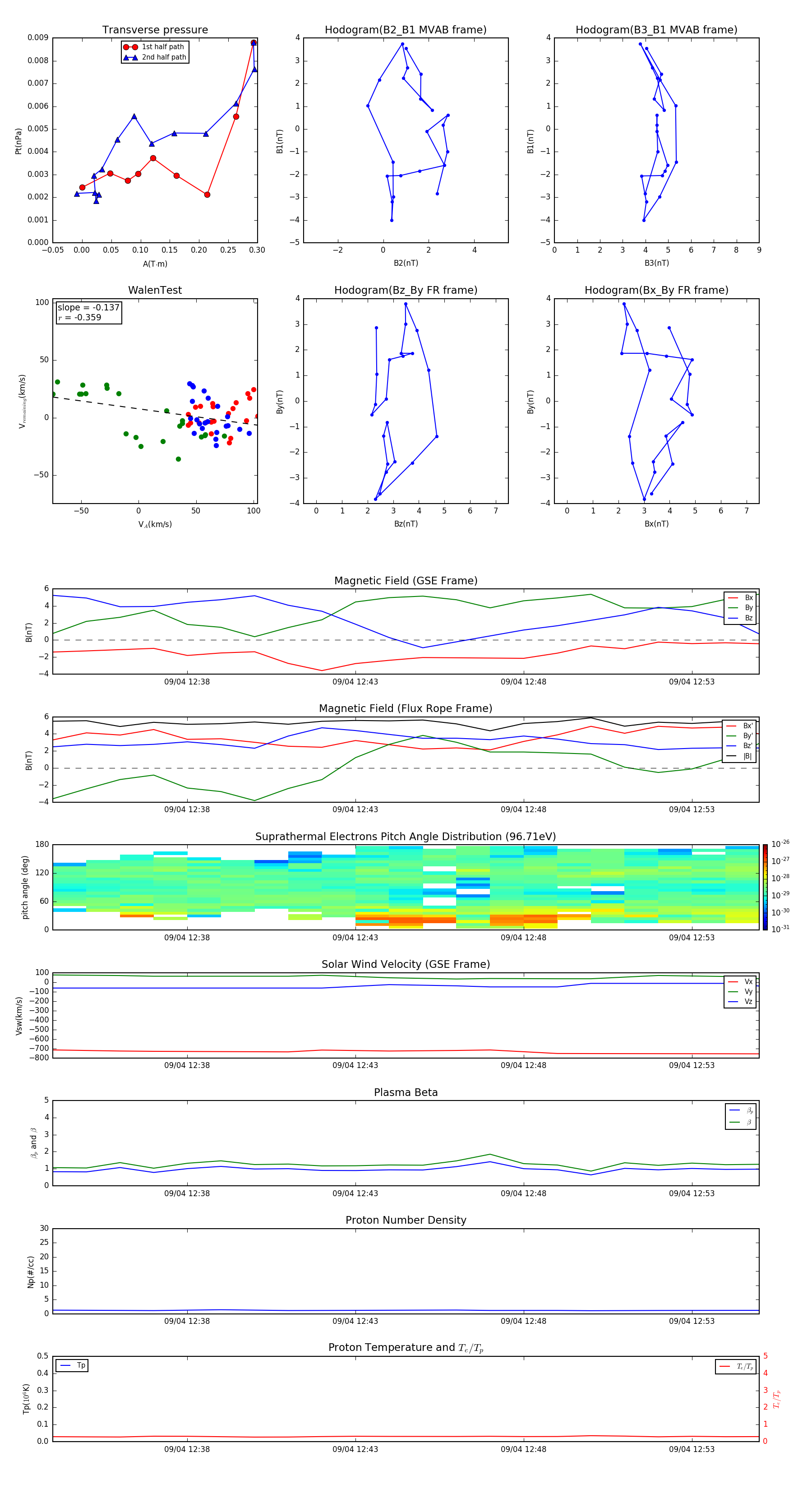Select the "Vy" velocity legend entry

740,992
